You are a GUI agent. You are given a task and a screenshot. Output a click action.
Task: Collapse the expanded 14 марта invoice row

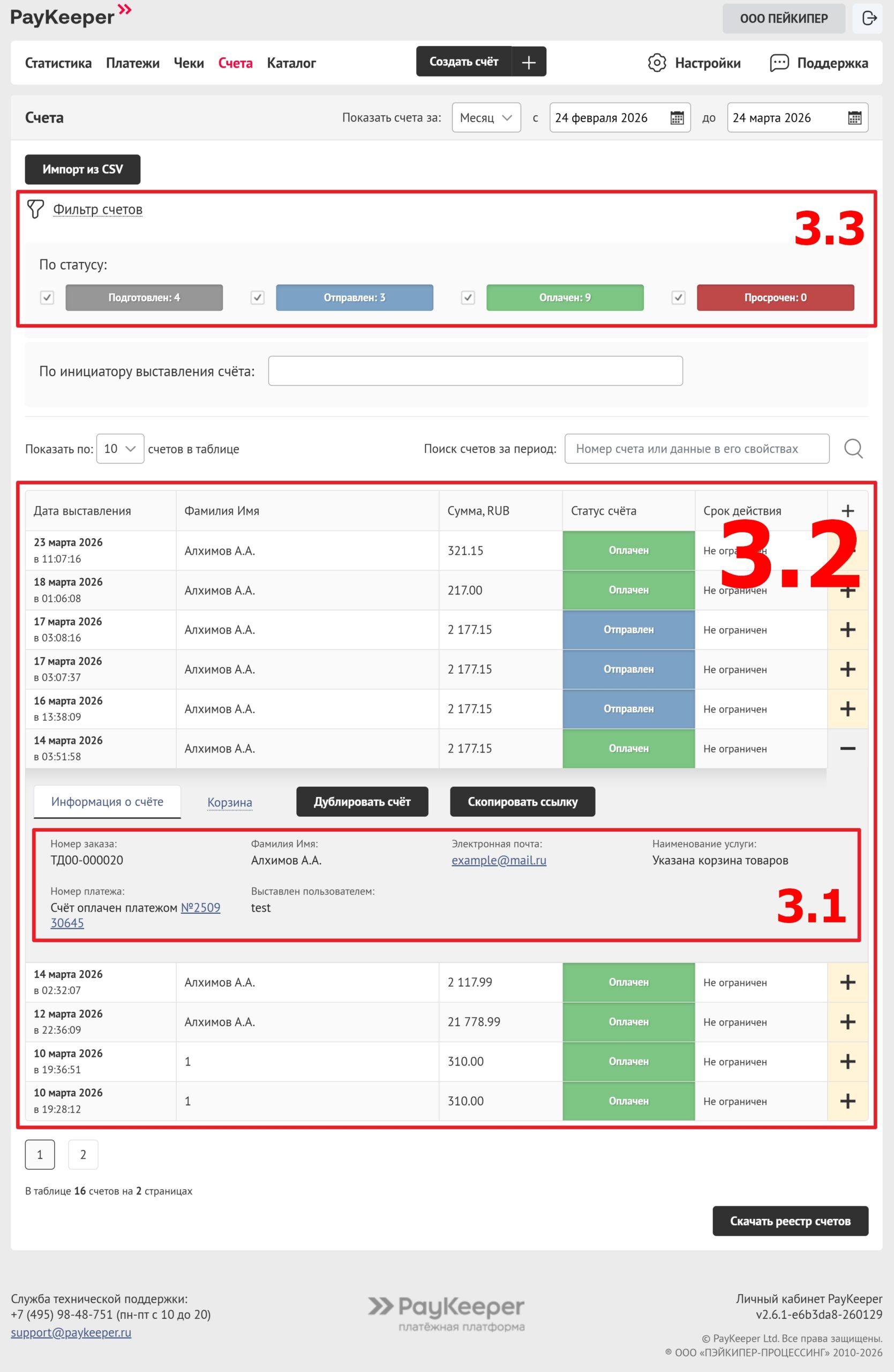click(847, 748)
